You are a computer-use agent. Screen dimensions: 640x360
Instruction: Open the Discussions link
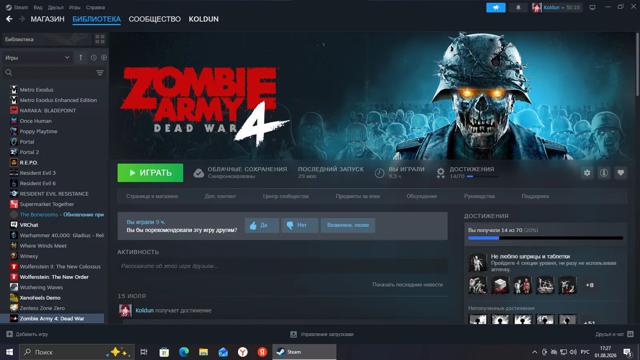coord(422,196)
